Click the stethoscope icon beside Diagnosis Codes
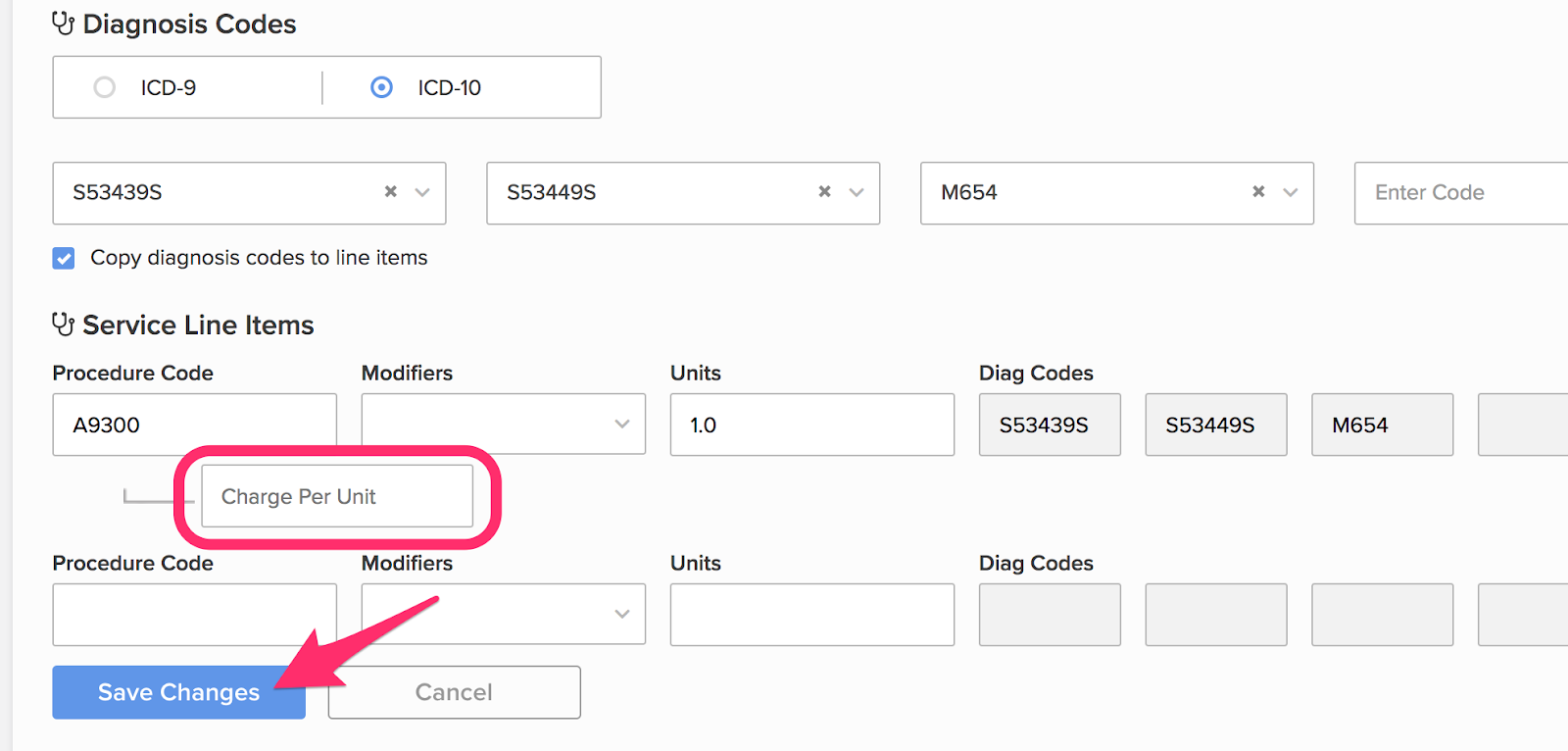This screenshot has height=751, width=1568. (x=64, y=24)
